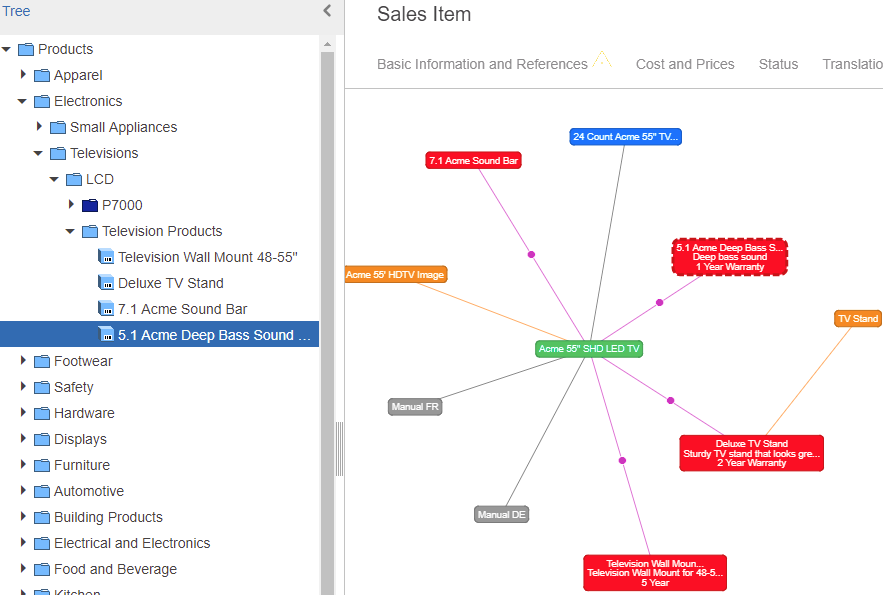883x595 pixels.
Task: Expand the Footwear folder
Action: click(23, 360)
